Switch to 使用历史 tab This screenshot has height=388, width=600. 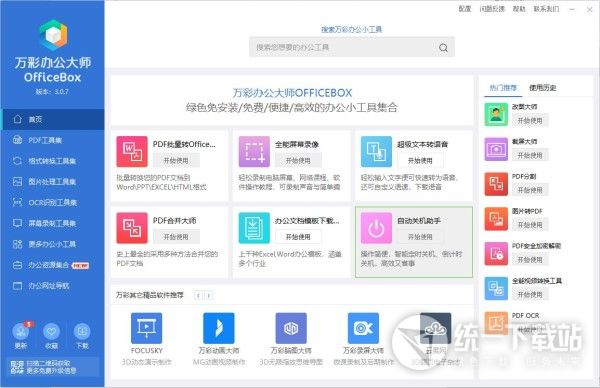[543, 88]
